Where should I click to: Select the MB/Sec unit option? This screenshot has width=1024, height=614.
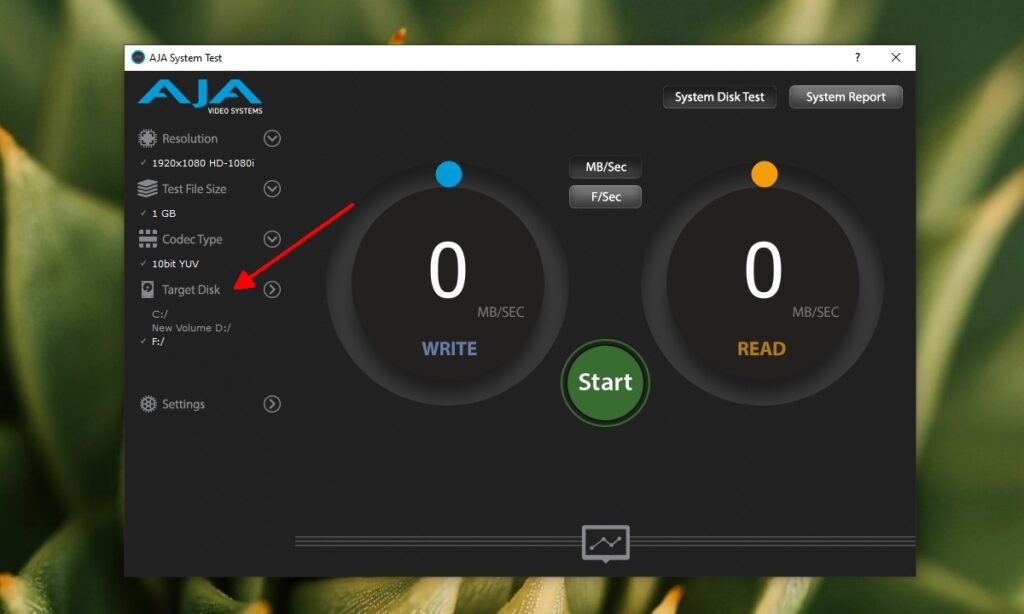click(605, 167)
